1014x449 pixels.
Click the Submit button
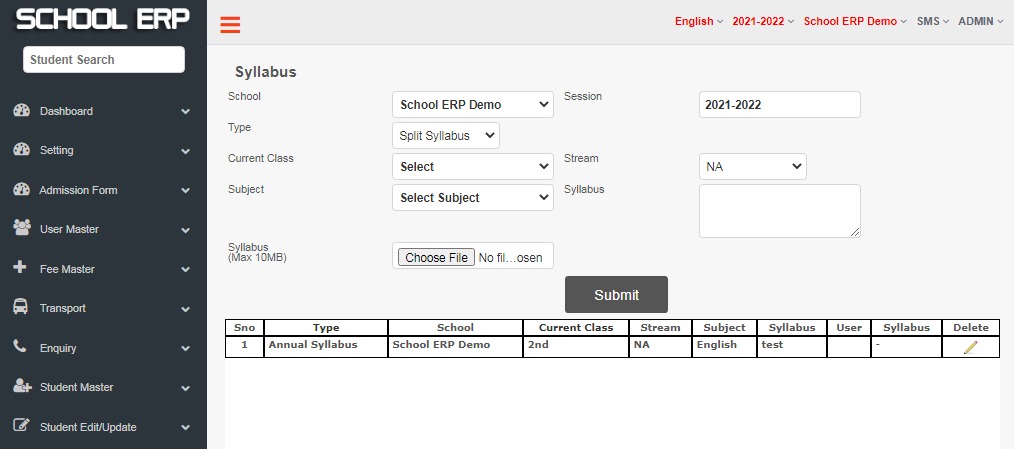point(616,295)
